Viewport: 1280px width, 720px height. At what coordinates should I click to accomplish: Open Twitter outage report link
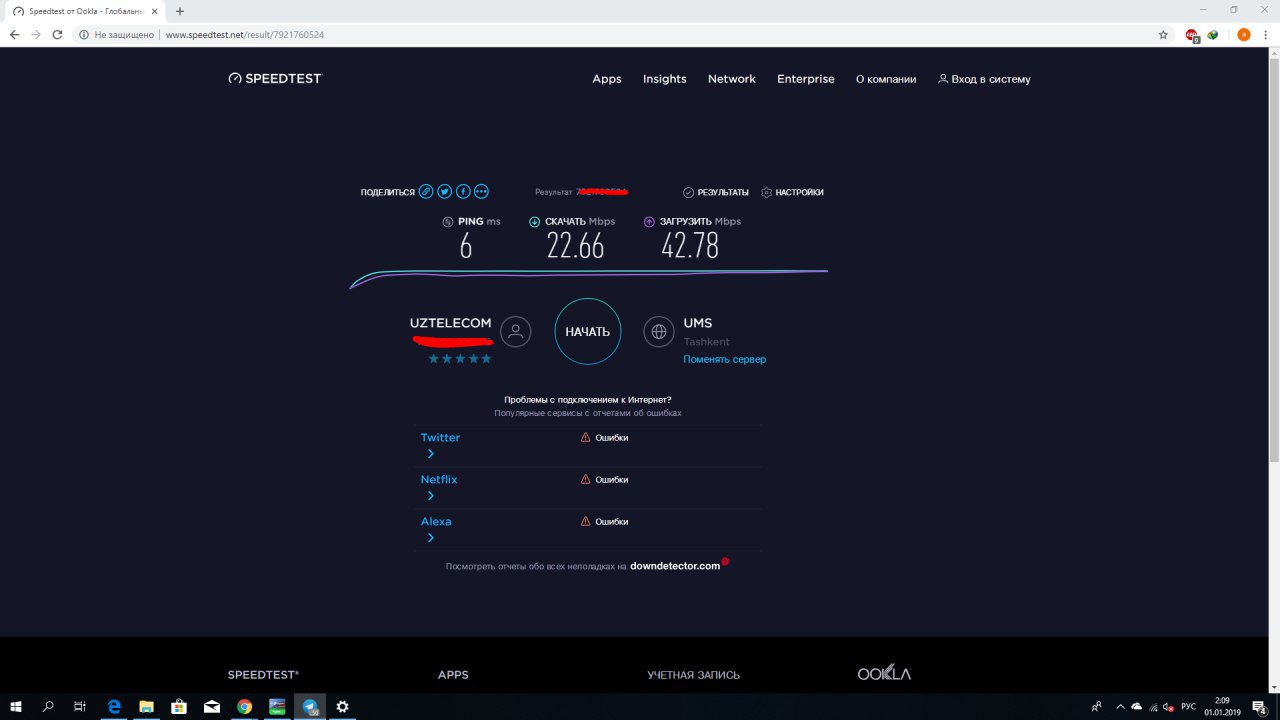pyautogui.click(x=440, y=437)
